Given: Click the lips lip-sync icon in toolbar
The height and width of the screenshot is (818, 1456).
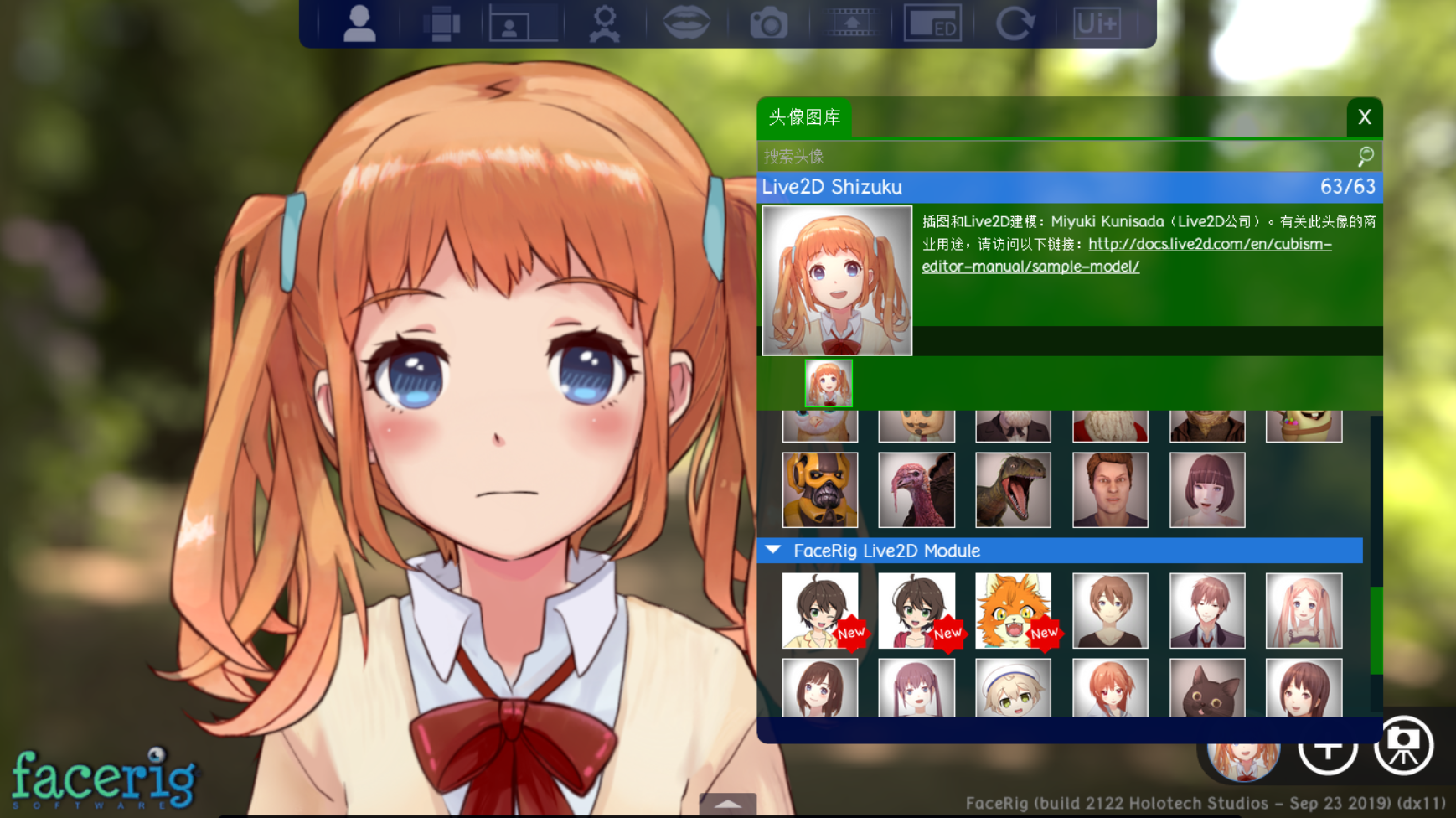Looking at the screenshot, I should pyautogui.click(x=686, y=23).
